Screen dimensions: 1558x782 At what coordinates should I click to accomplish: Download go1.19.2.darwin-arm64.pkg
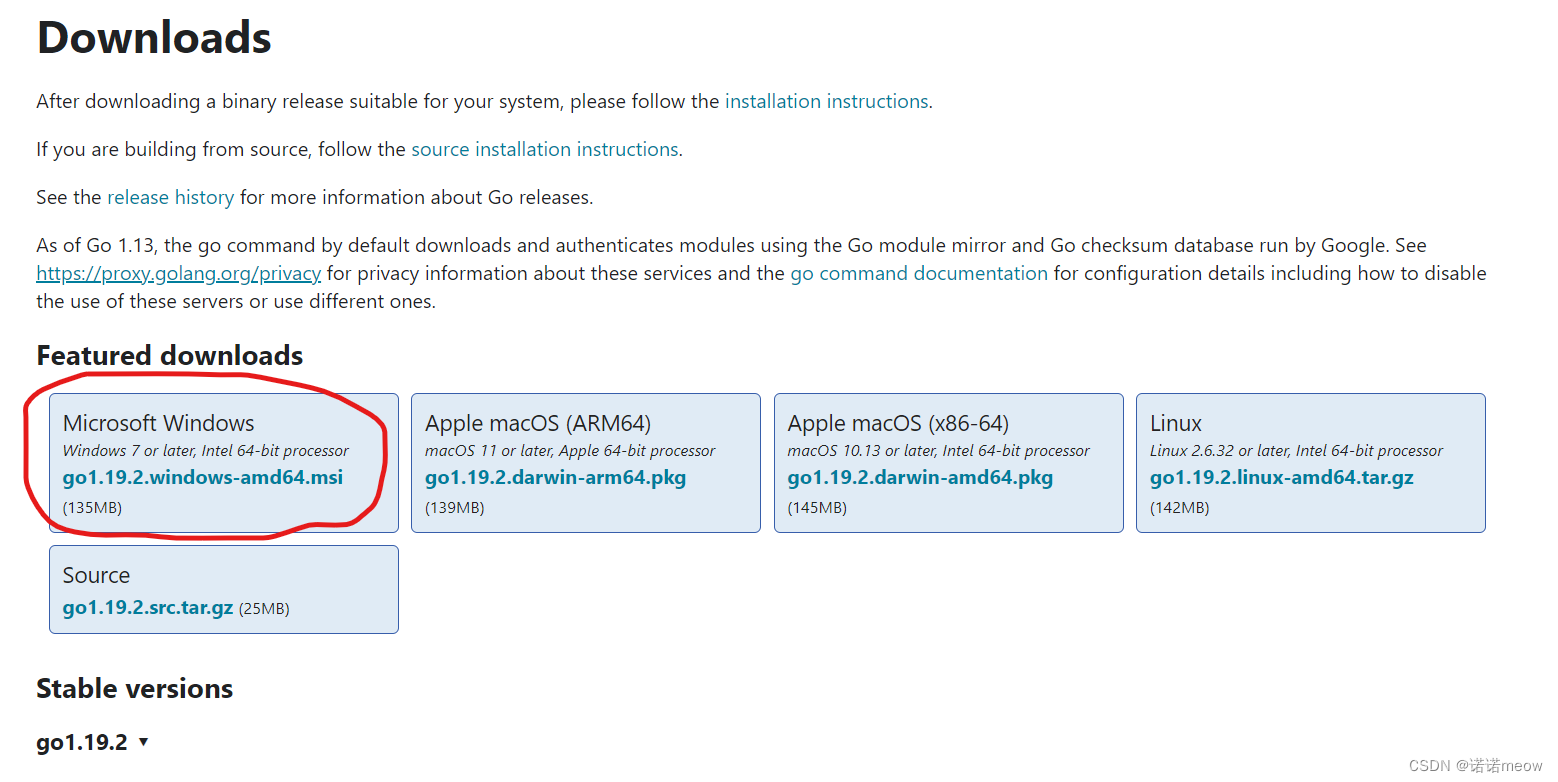tap(556, 477)
